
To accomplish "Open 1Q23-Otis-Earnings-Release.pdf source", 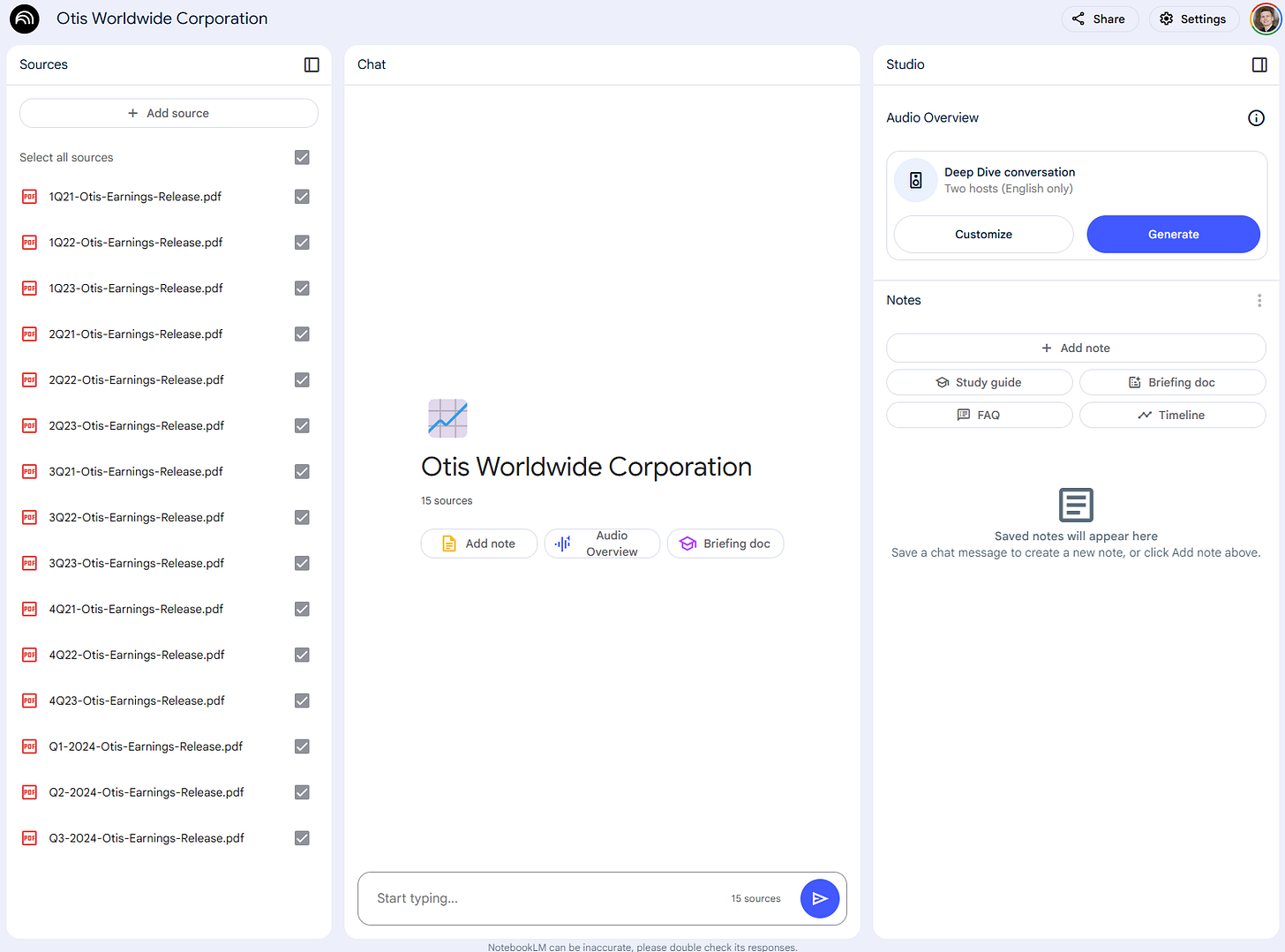I will (x=136, y=289).
